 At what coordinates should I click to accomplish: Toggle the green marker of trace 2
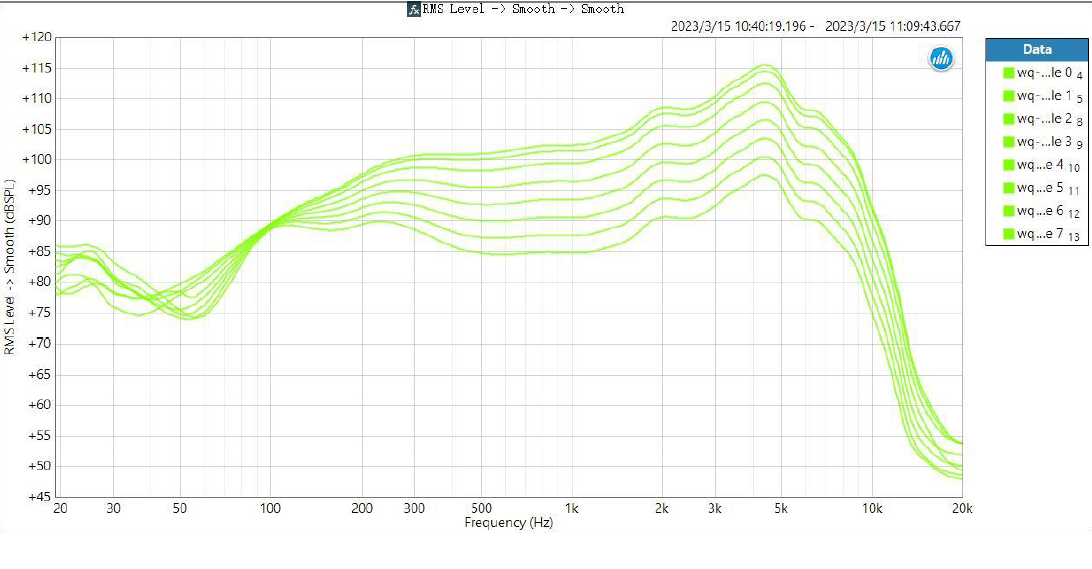pos(1008,119)
